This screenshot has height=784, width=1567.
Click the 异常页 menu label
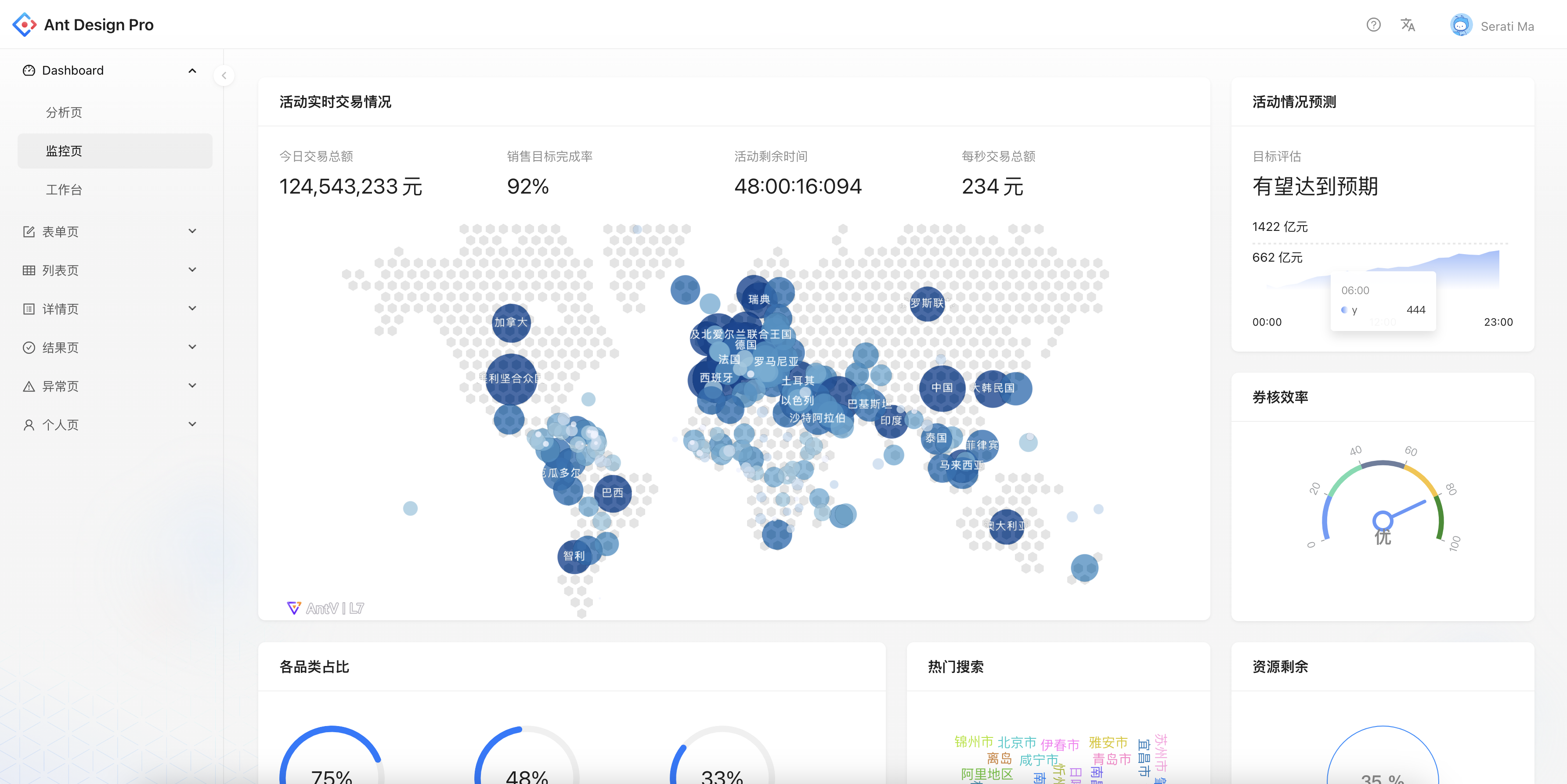[x=60, y=386]
